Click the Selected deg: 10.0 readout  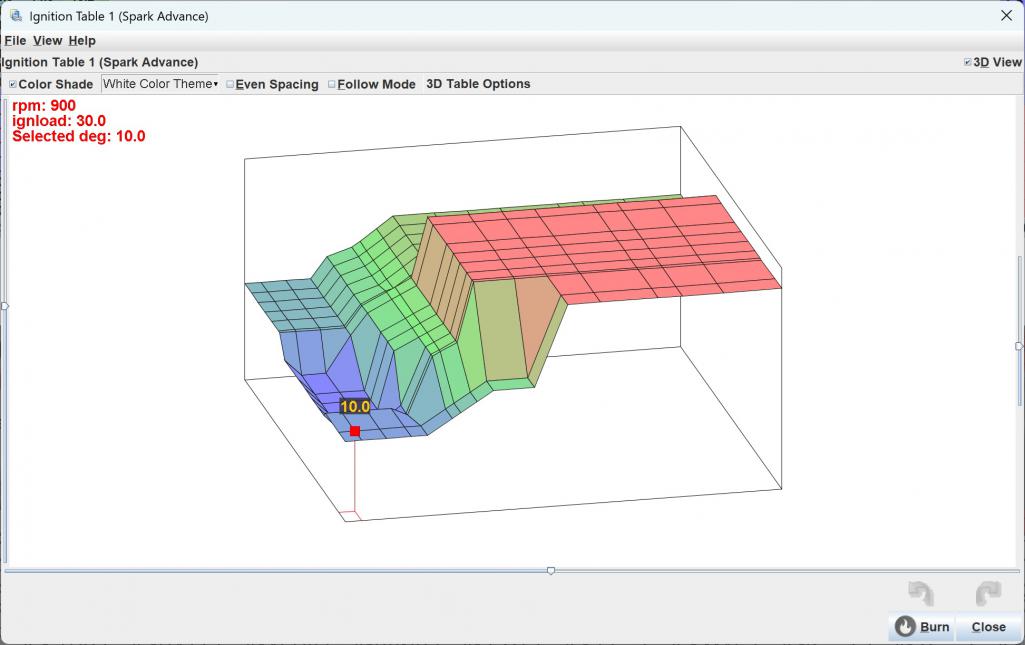[x=78, y=136]
